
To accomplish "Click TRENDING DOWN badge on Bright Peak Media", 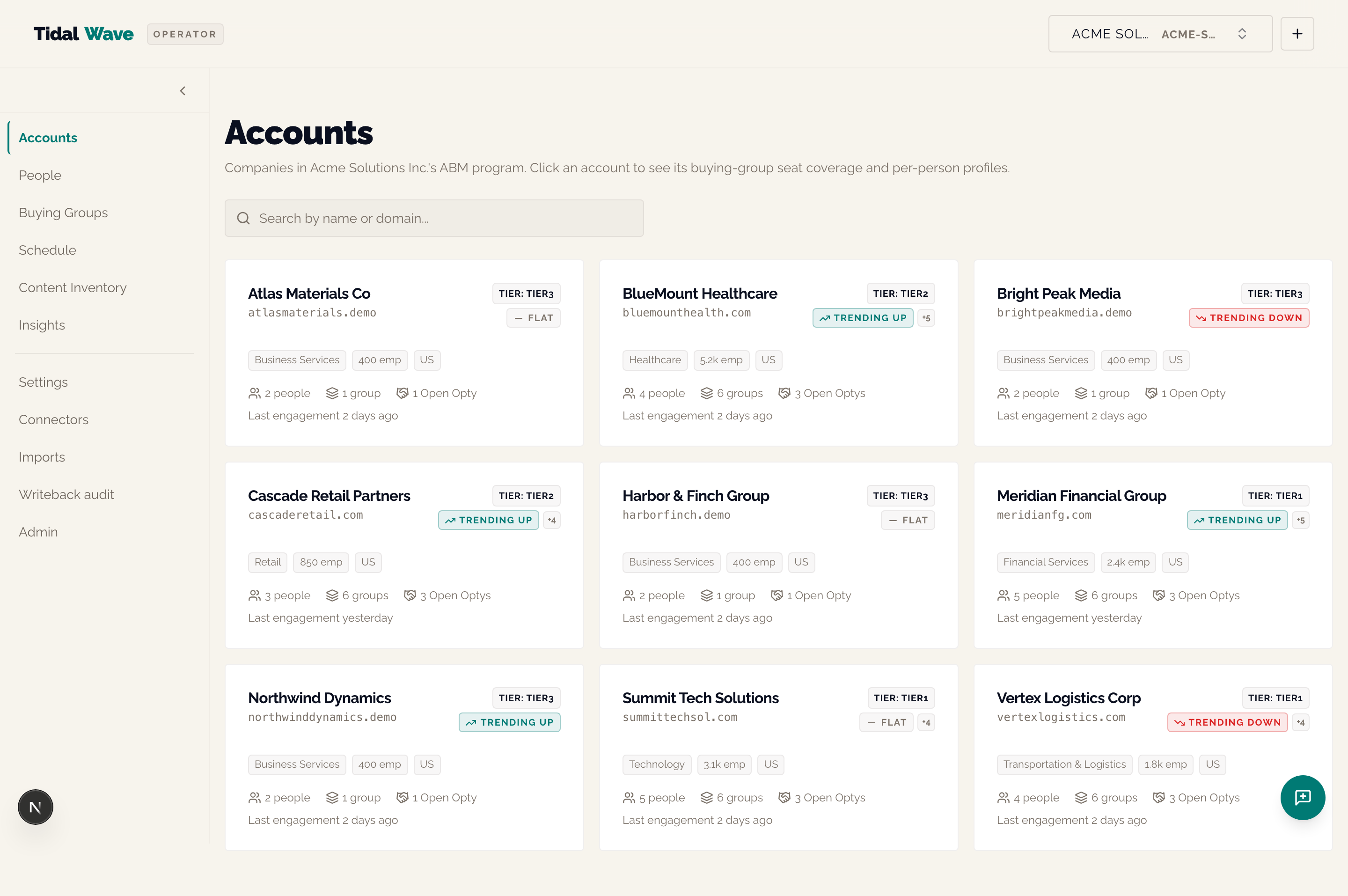I will 1249,318.
